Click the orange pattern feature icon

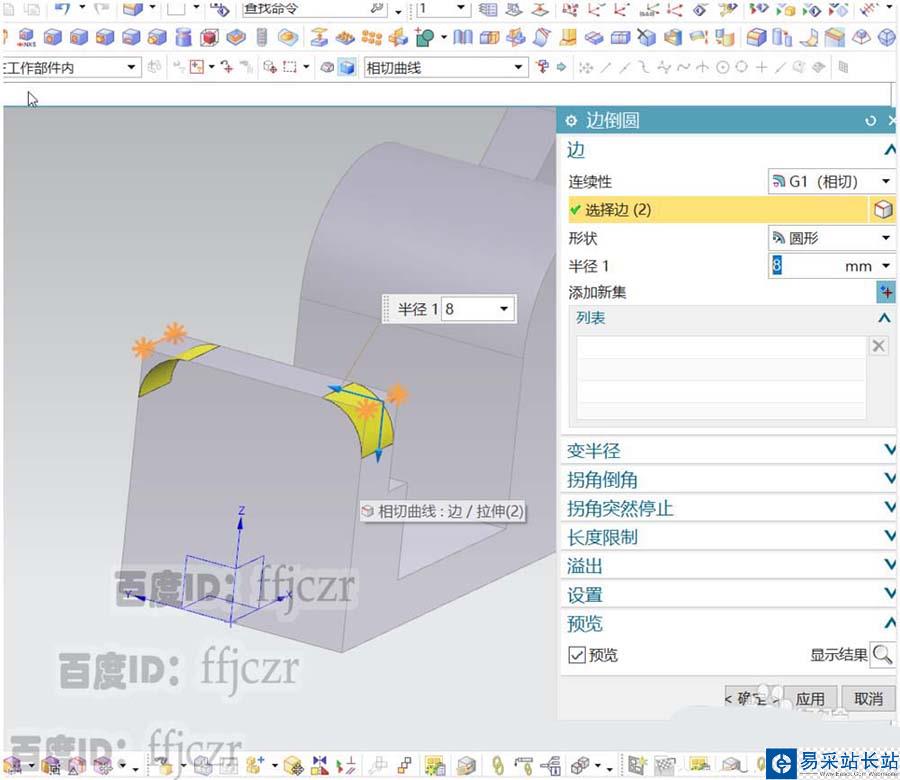pyautogui.click(x=372, y=38)
